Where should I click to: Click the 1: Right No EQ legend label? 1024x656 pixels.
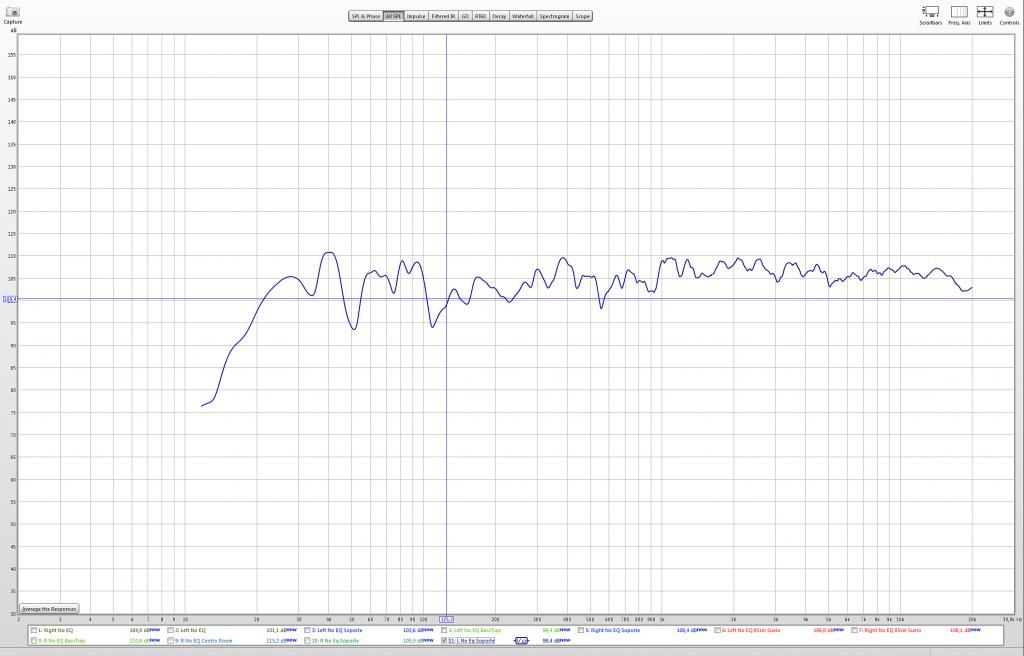(x=56, y=631)
